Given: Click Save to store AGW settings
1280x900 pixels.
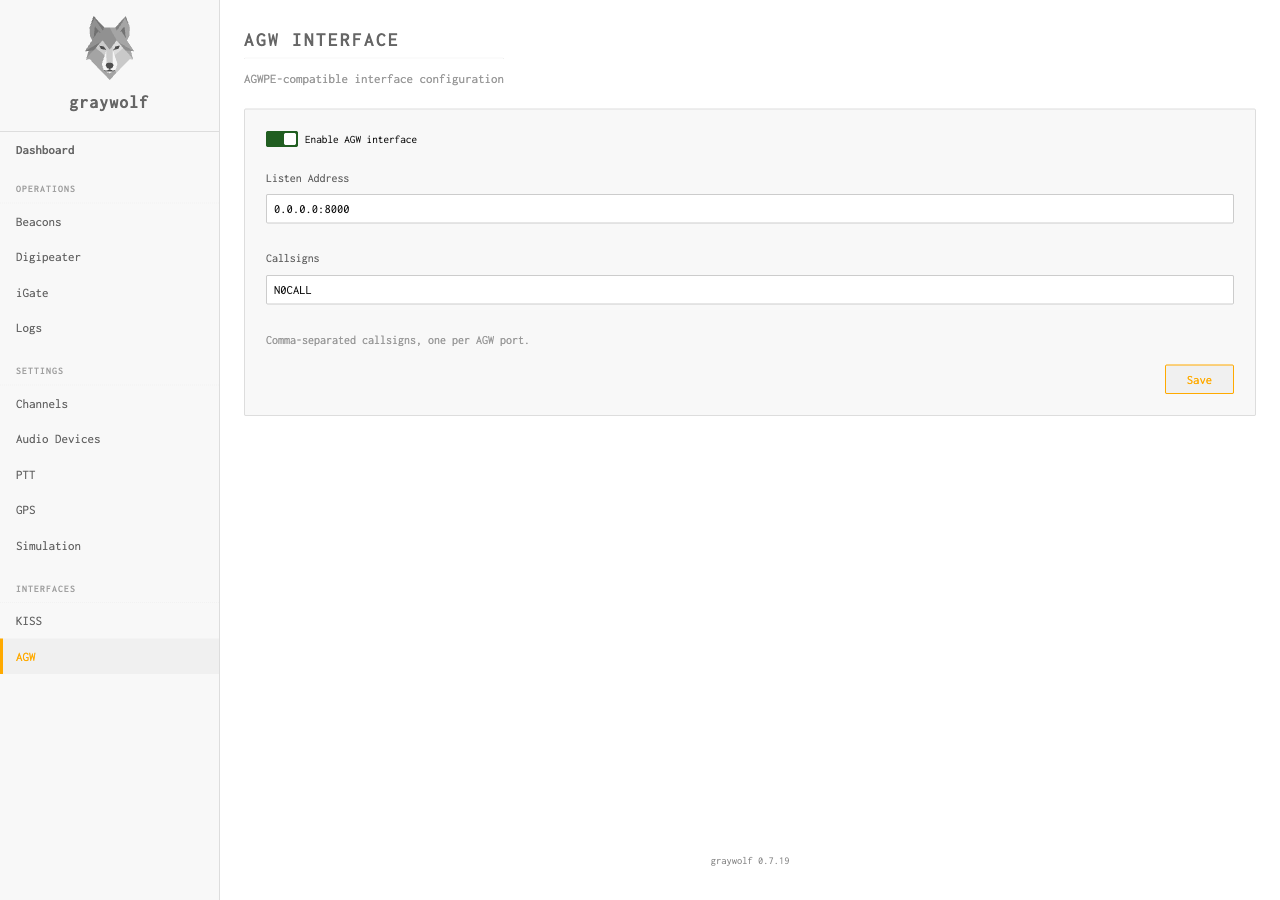Looking at the screenshot, I should coord(1198,379).
